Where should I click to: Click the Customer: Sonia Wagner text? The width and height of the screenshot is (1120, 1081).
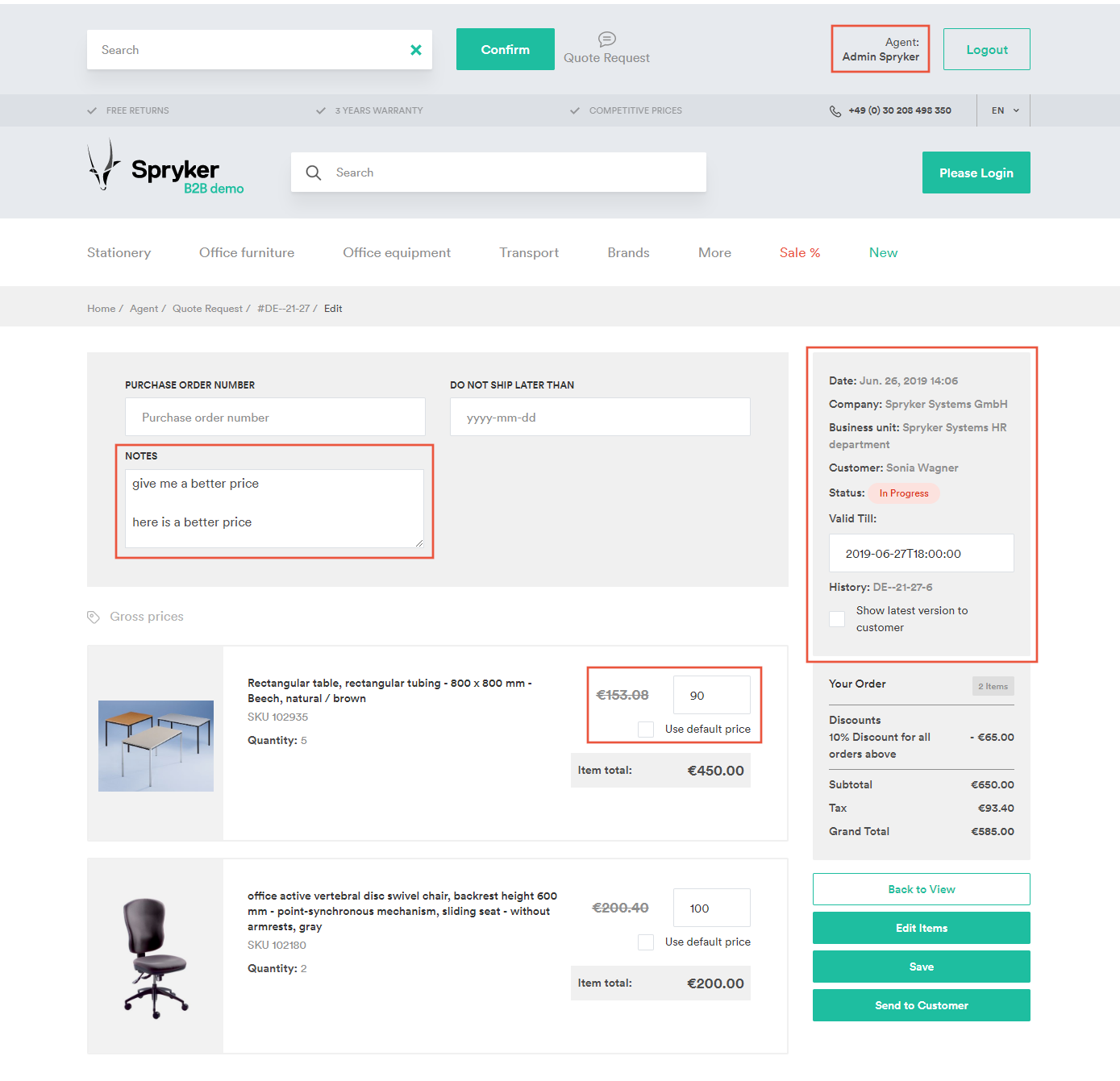pos(893,468)
